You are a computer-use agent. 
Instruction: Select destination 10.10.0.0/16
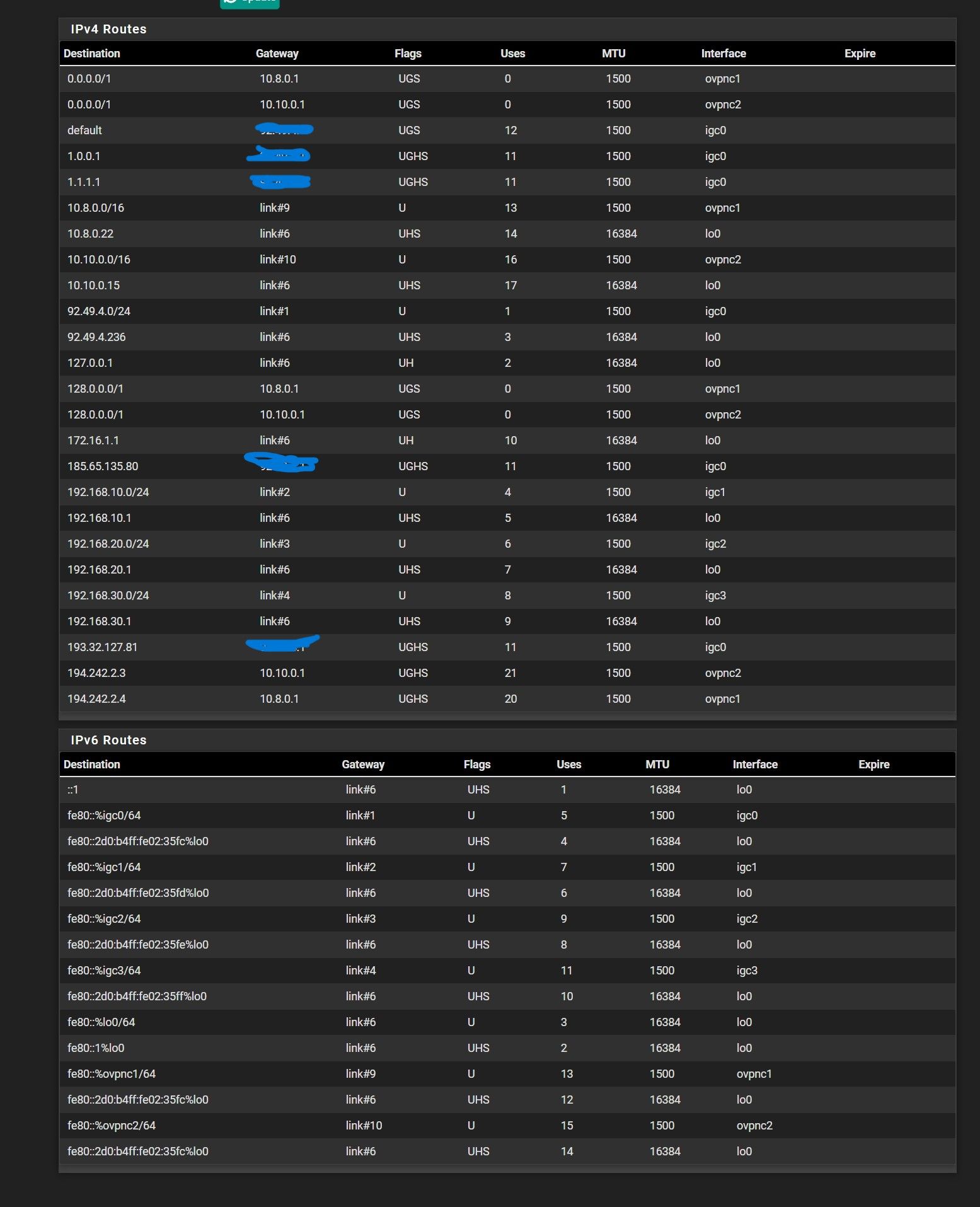tap(99, 260)
